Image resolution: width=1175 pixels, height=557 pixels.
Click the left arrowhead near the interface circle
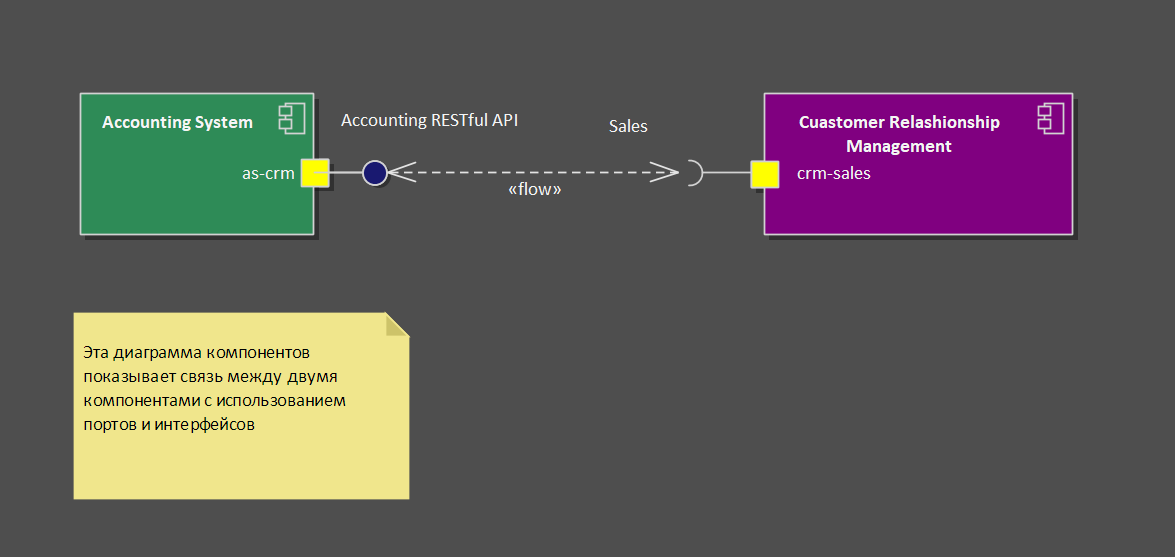[x=400, y=173]
